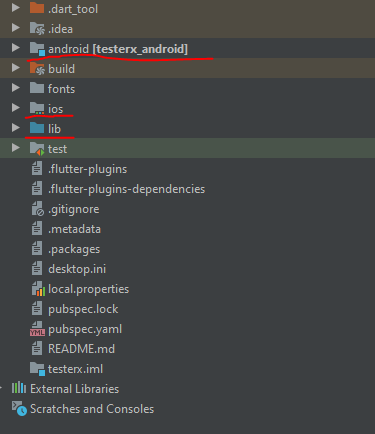Image resolution: width=375 pixels, height=434 pixels.
Task: Click the orange .dart_tool folder icon
Action: point(37,8)
